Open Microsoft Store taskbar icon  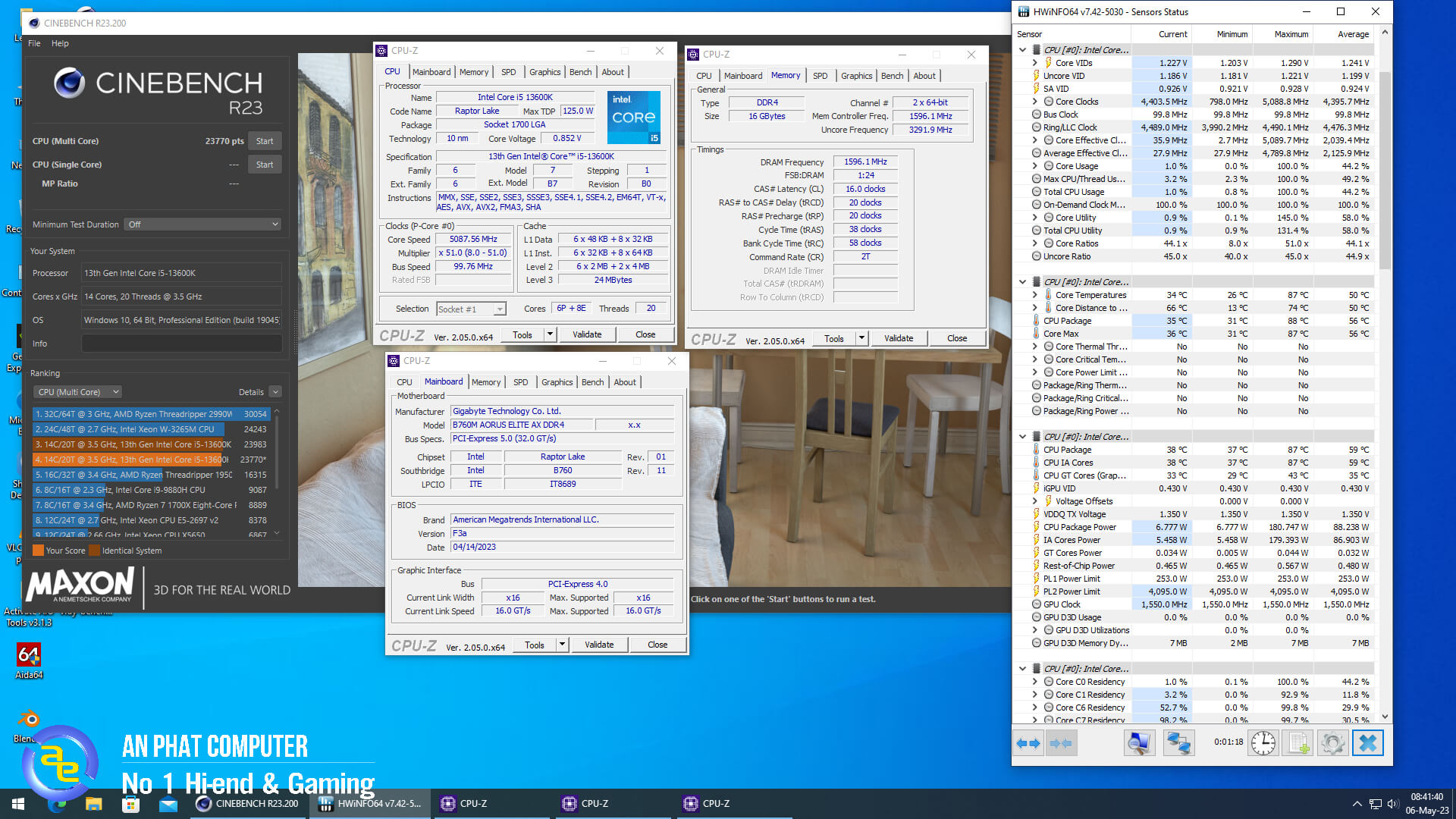point(130,804)
